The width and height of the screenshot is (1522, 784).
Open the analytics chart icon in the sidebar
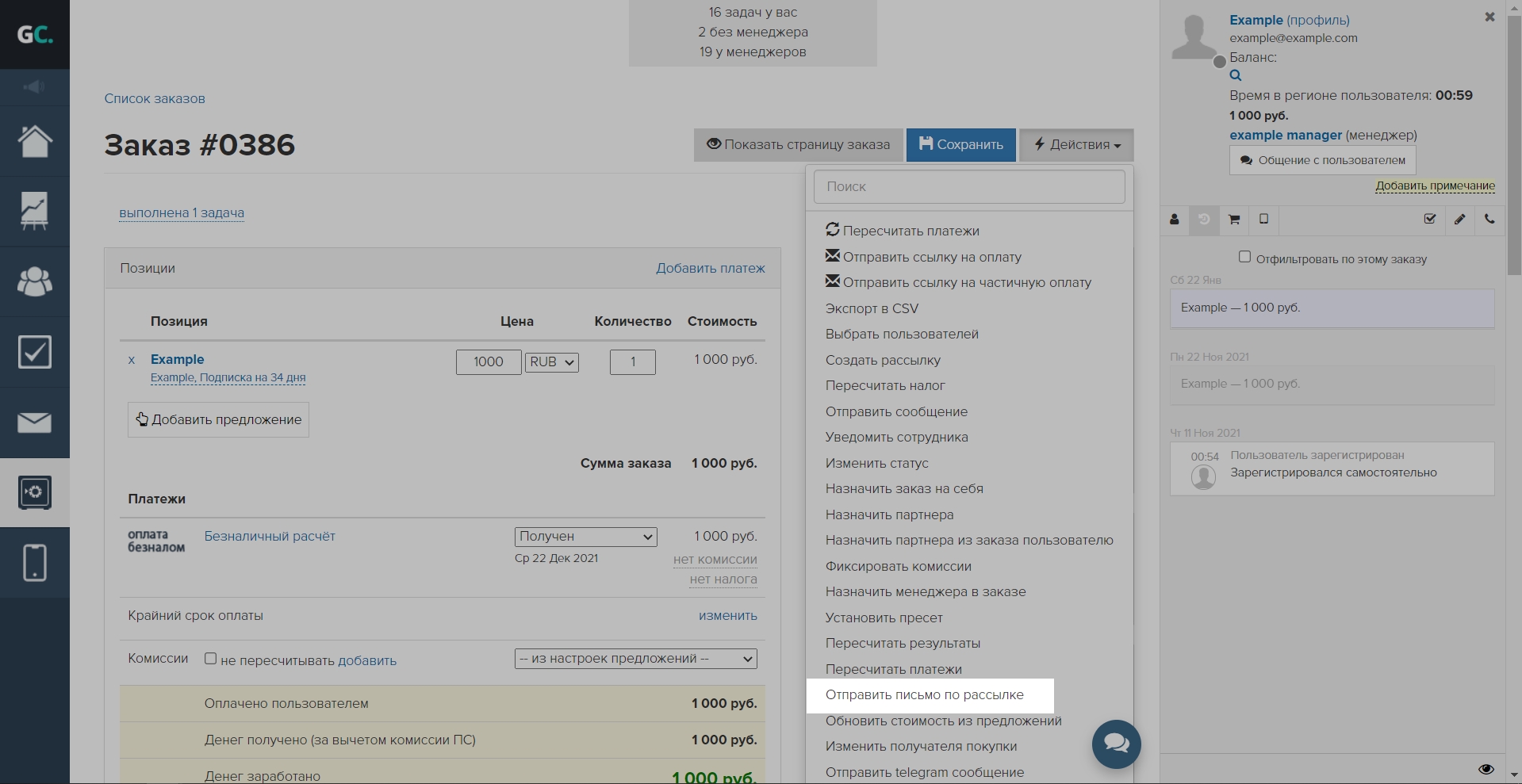point(35,211)
